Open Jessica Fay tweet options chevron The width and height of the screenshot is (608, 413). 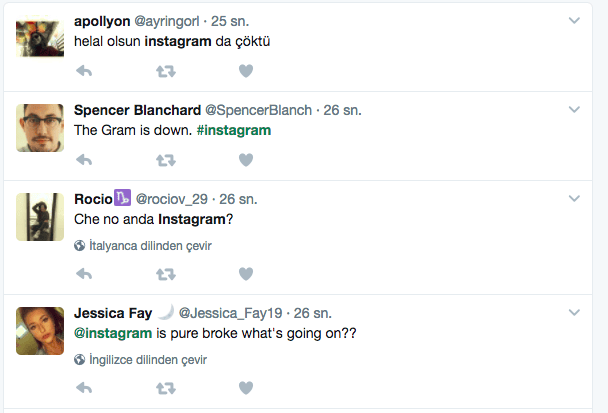(574, 312)
